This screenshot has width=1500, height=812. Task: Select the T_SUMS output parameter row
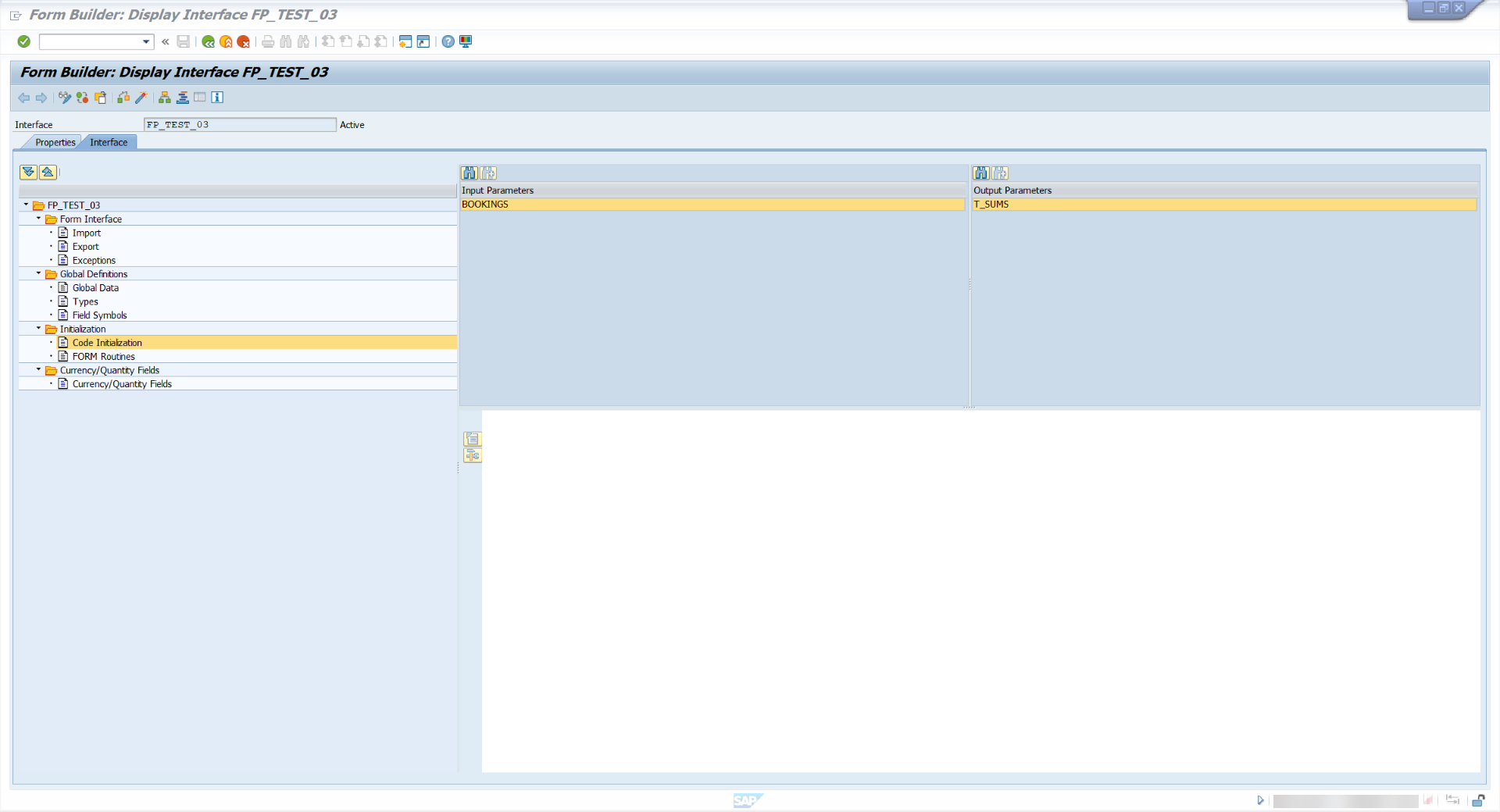[x=1224, y=205]
